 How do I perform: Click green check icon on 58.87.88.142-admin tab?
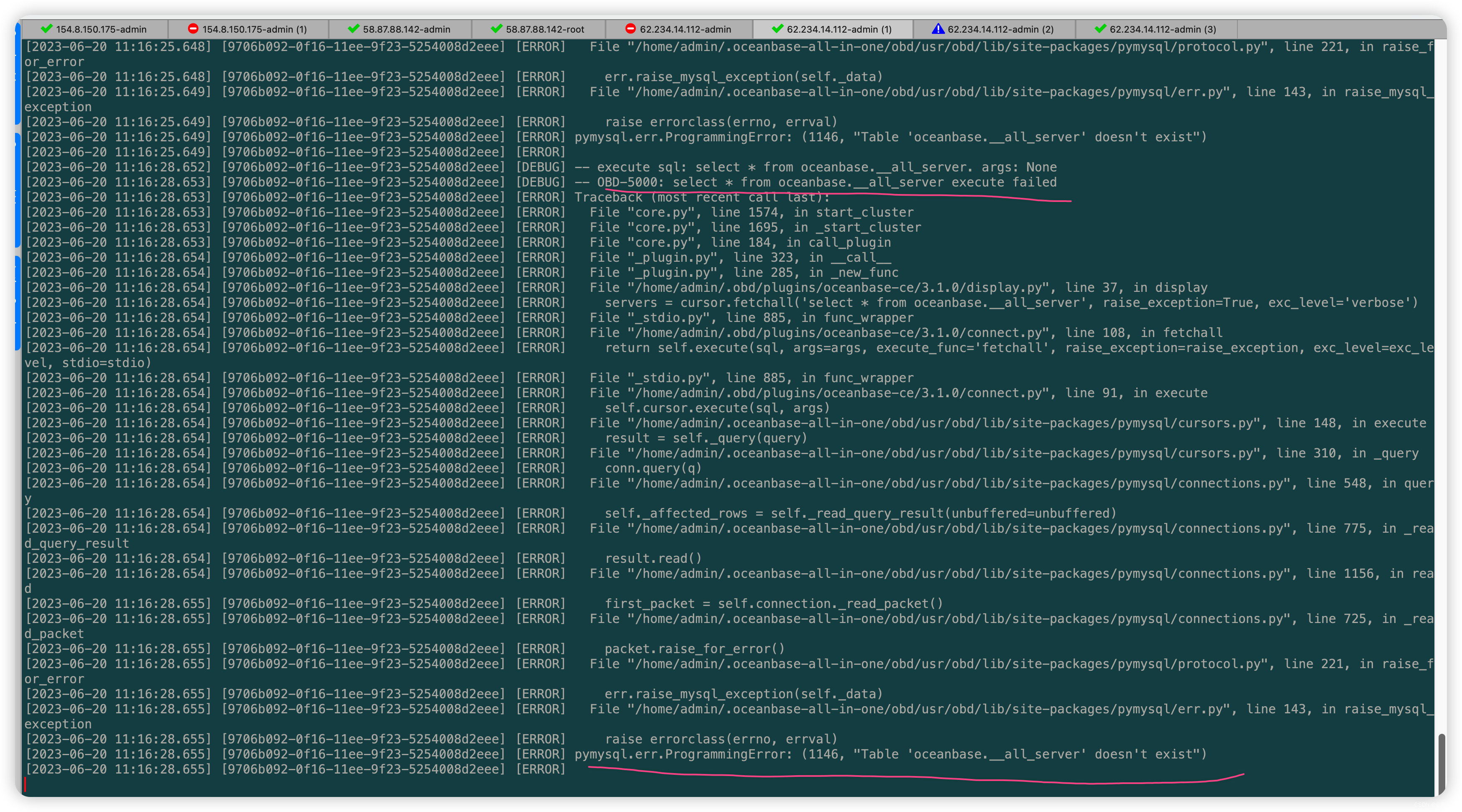(x=354, y=29)
